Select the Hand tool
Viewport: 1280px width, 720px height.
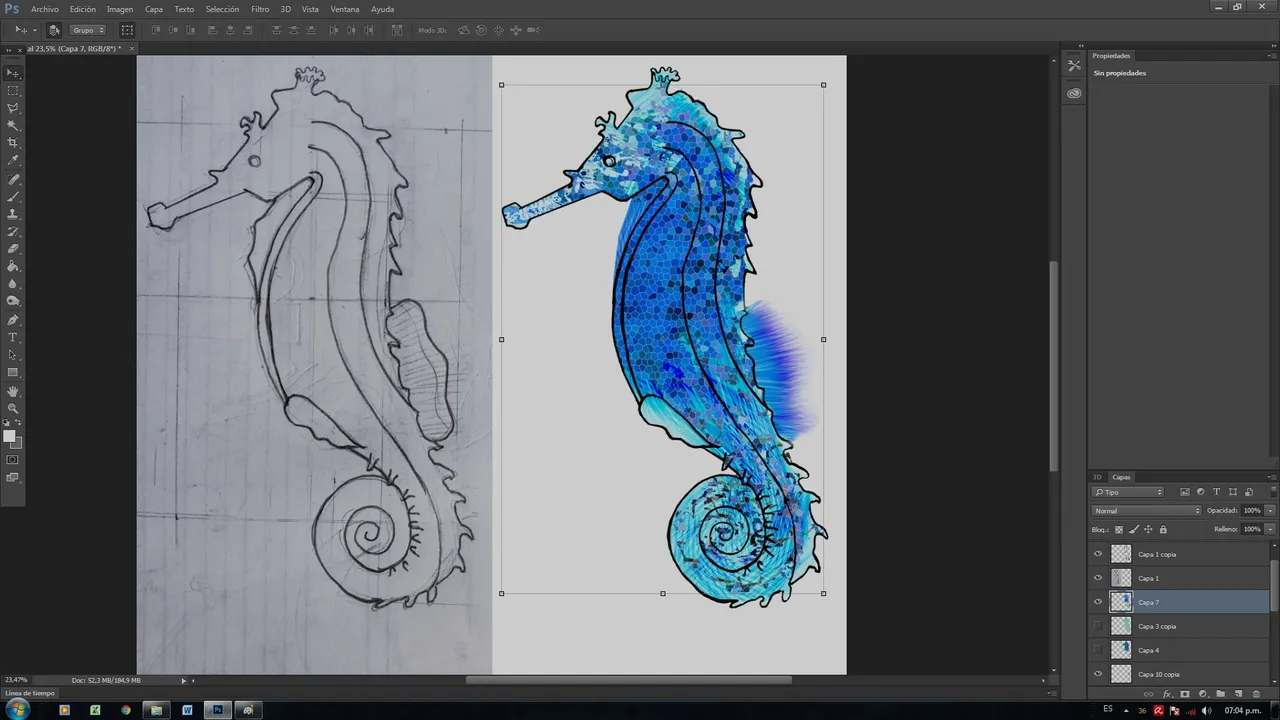[13, 392]
